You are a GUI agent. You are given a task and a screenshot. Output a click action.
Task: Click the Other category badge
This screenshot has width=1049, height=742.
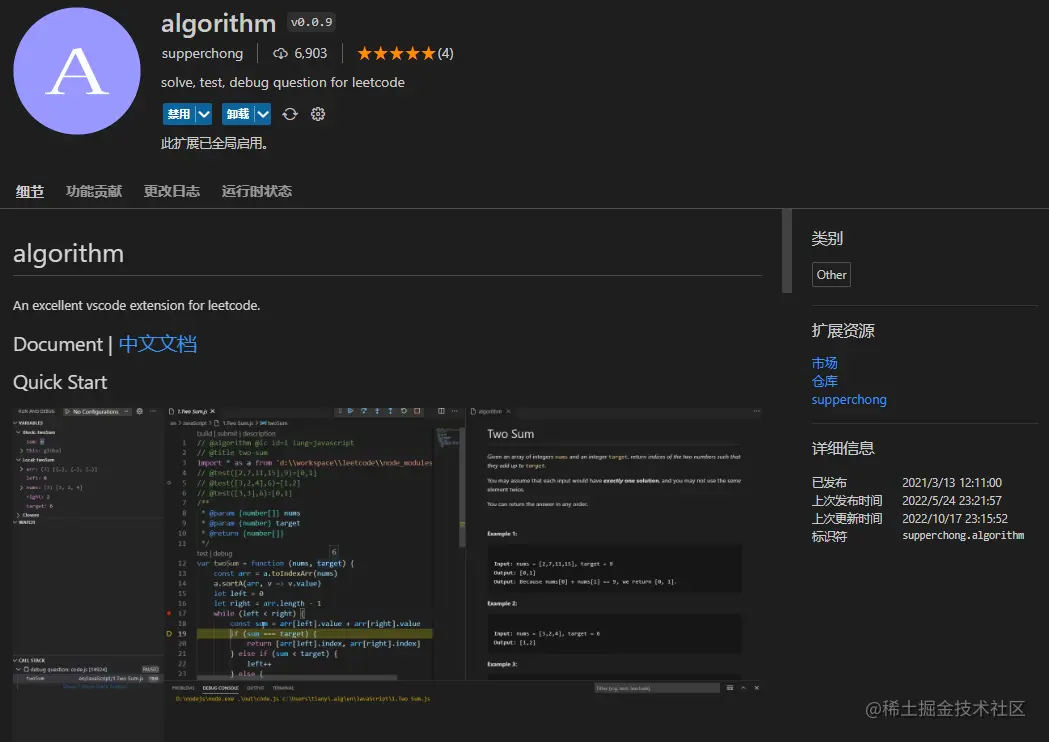tap(832, 274)
